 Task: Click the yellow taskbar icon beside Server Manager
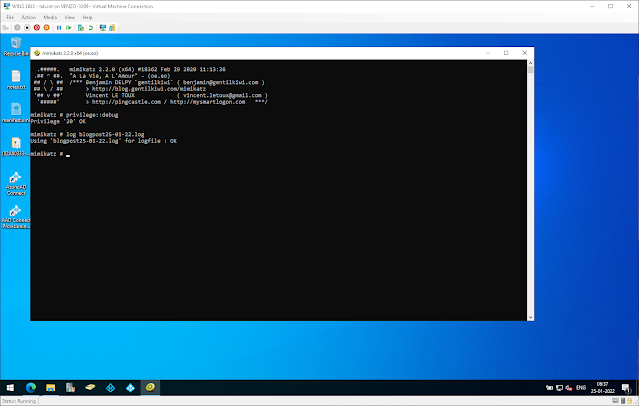point(90,388)
